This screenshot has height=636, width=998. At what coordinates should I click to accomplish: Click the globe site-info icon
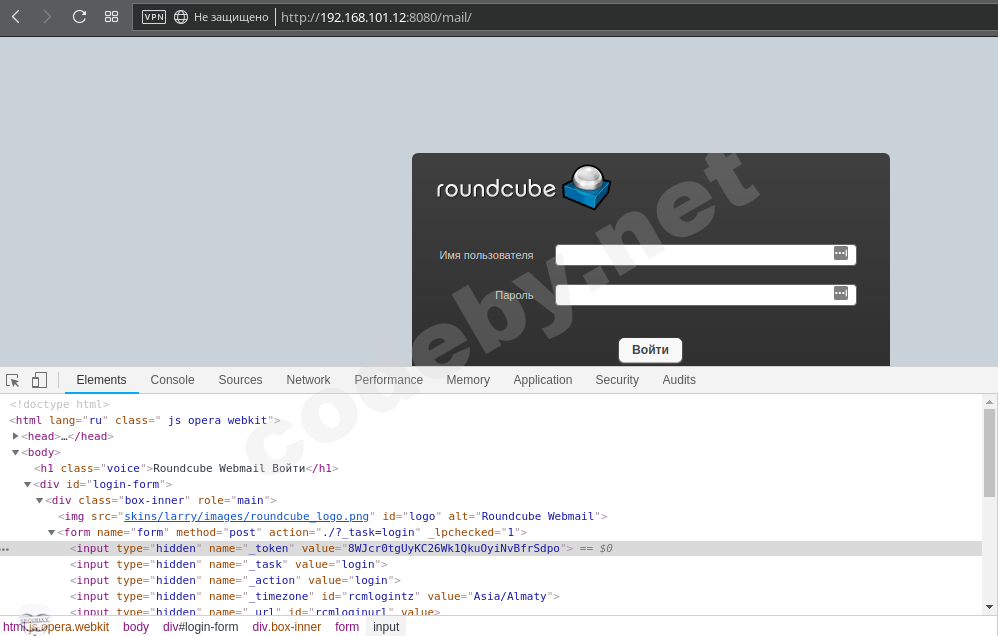pyautogui.click(x=181, y=17)
